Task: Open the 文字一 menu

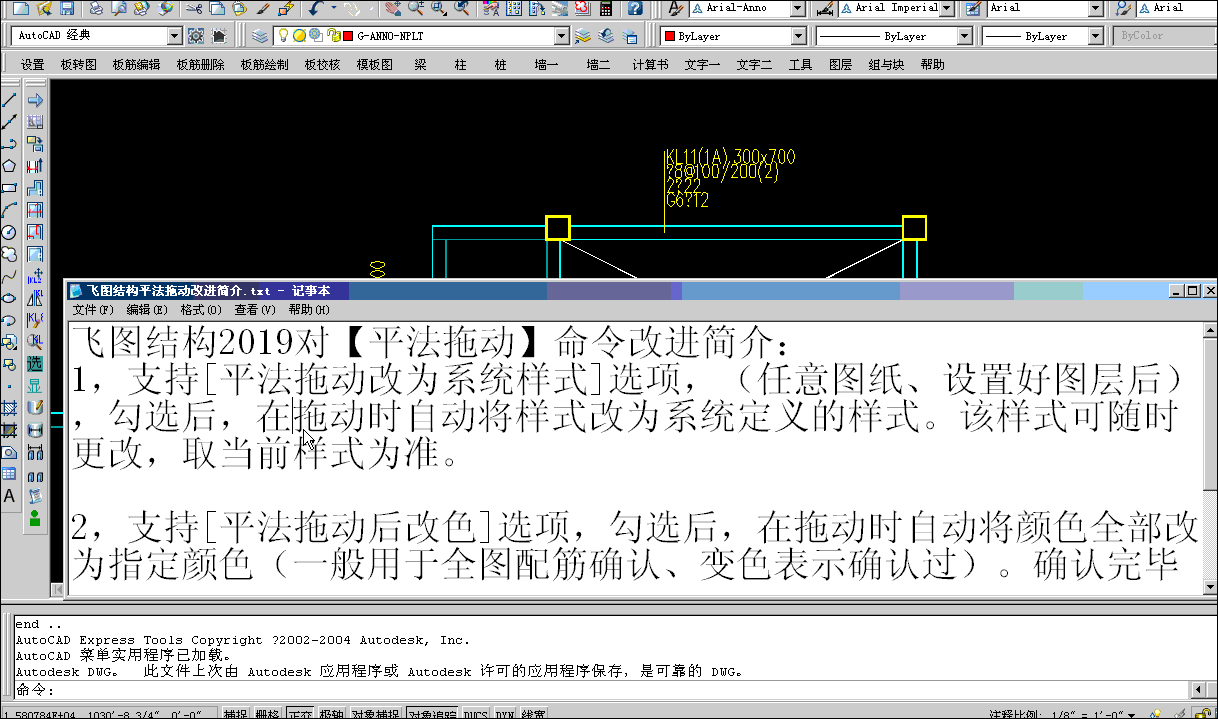Action: click(702, 65)
